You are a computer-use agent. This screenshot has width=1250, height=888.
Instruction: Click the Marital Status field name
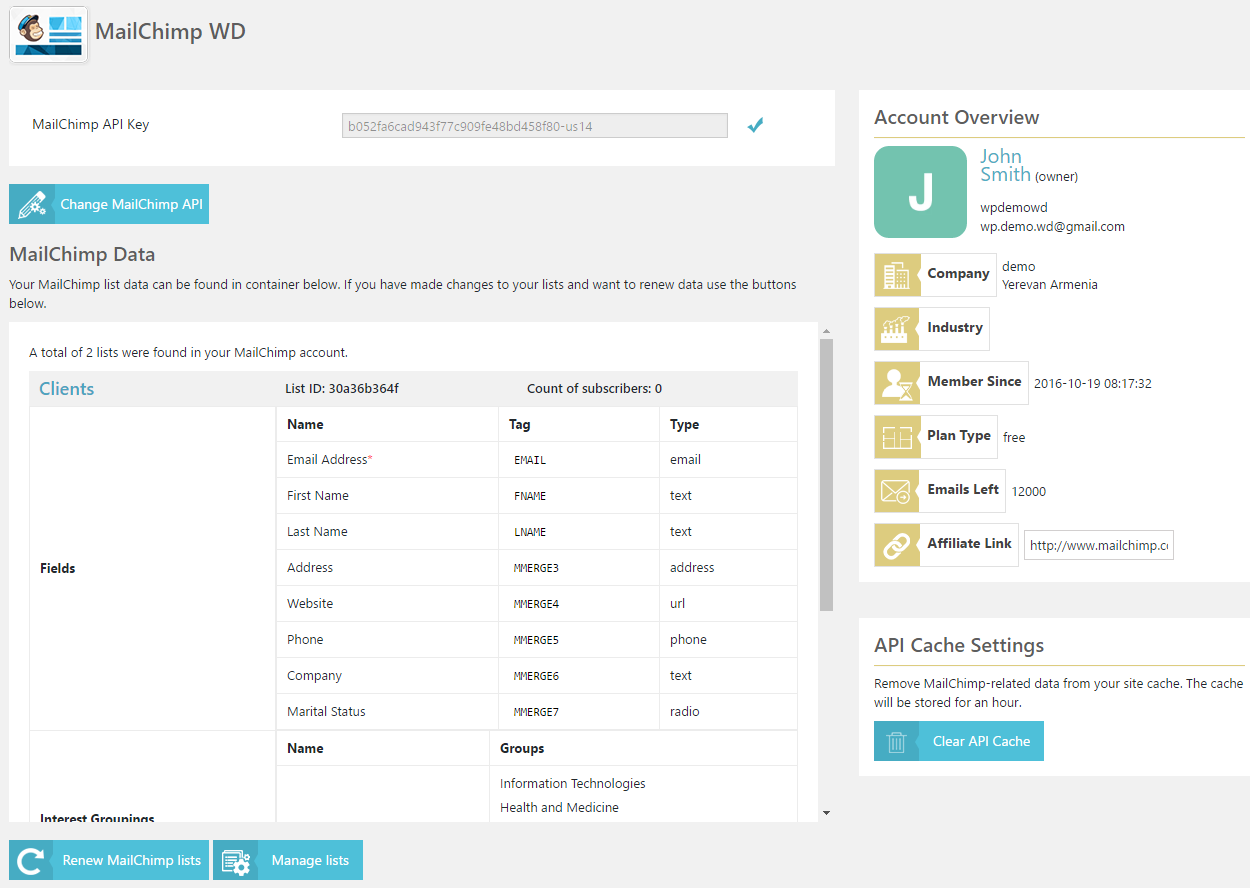point(326,712)
